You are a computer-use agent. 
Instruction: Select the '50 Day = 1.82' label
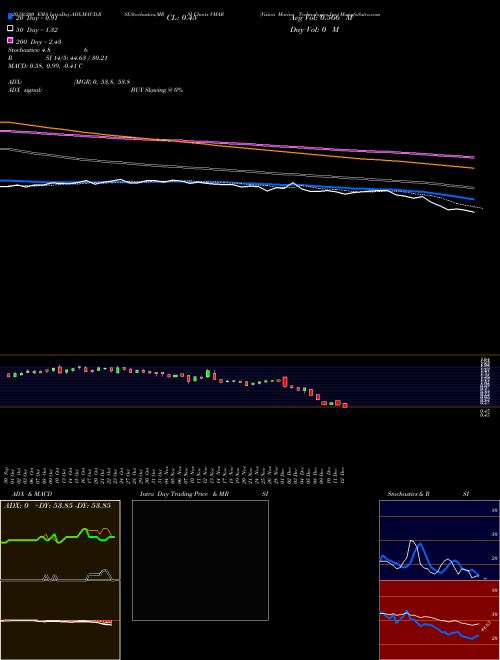[37, 30]
